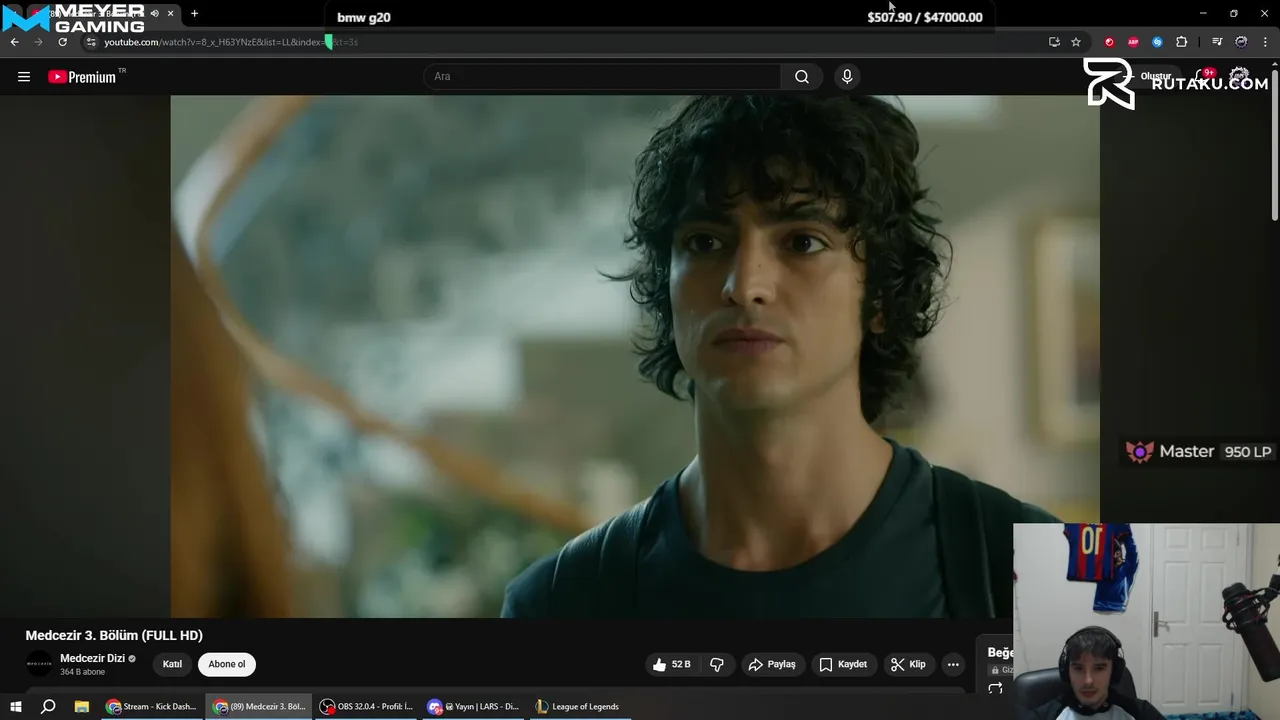Reload the page with refresh icon

[62, 42]
